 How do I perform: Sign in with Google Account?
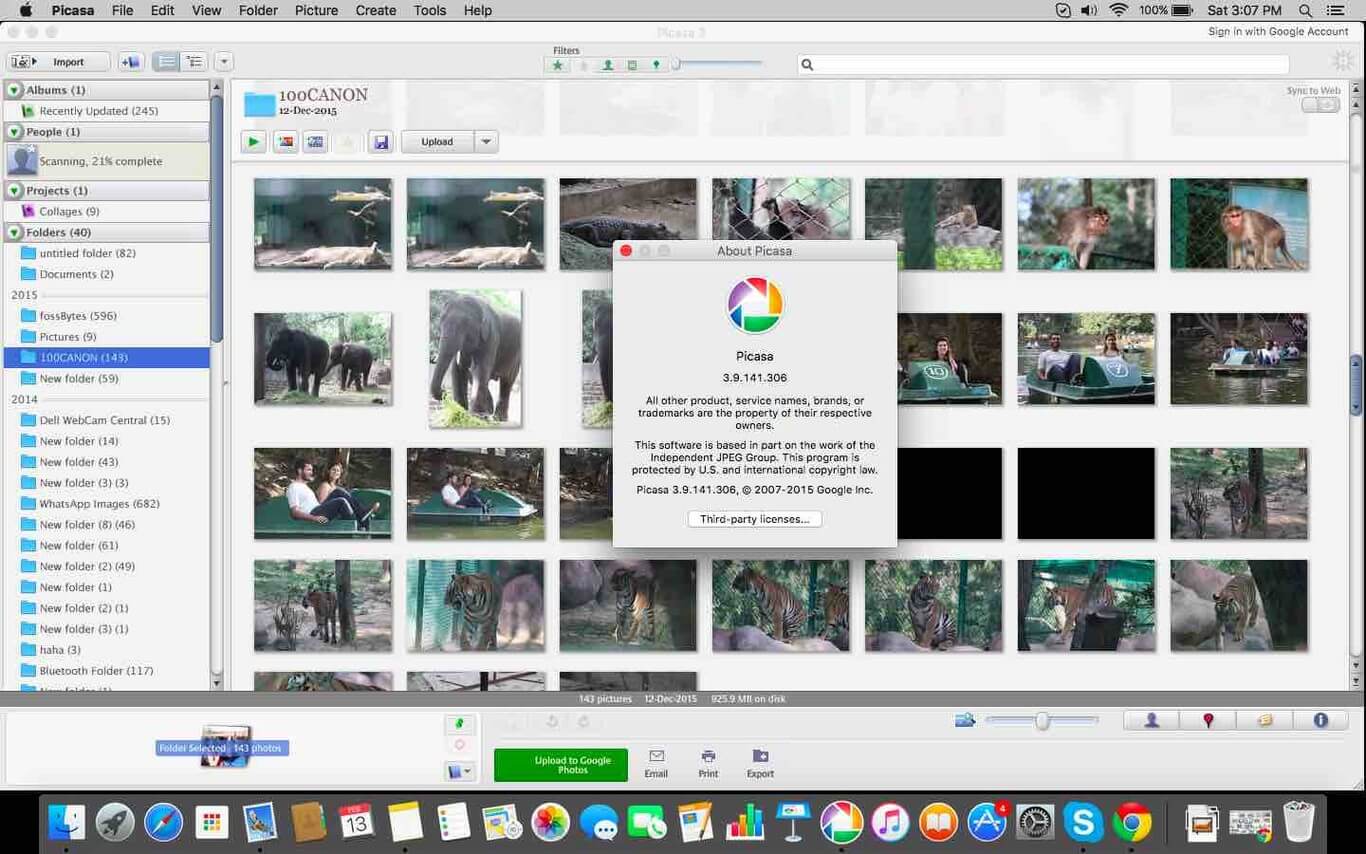(x=1278, y=32)
